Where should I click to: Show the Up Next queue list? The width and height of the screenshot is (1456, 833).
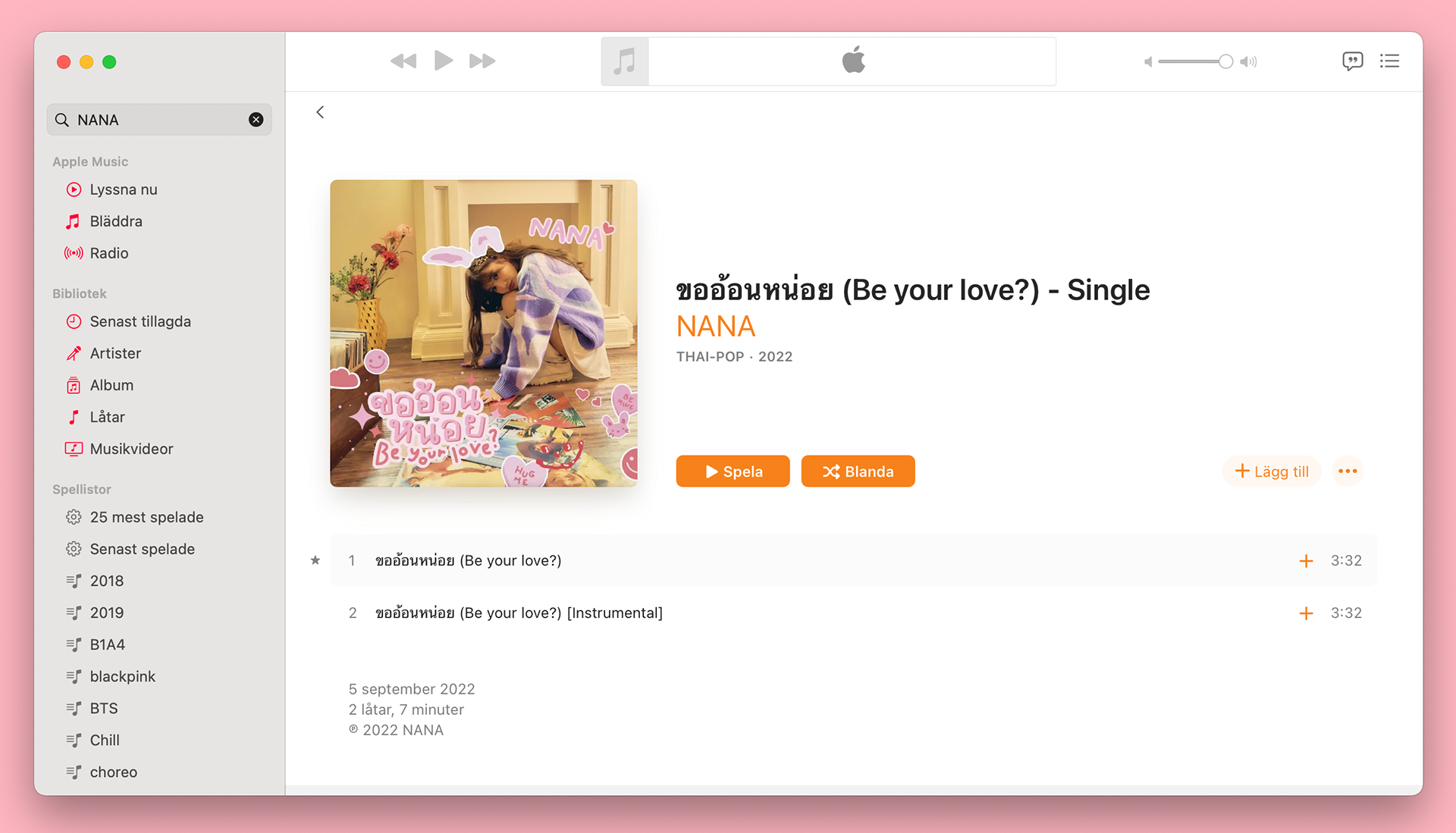point(1389,61)
